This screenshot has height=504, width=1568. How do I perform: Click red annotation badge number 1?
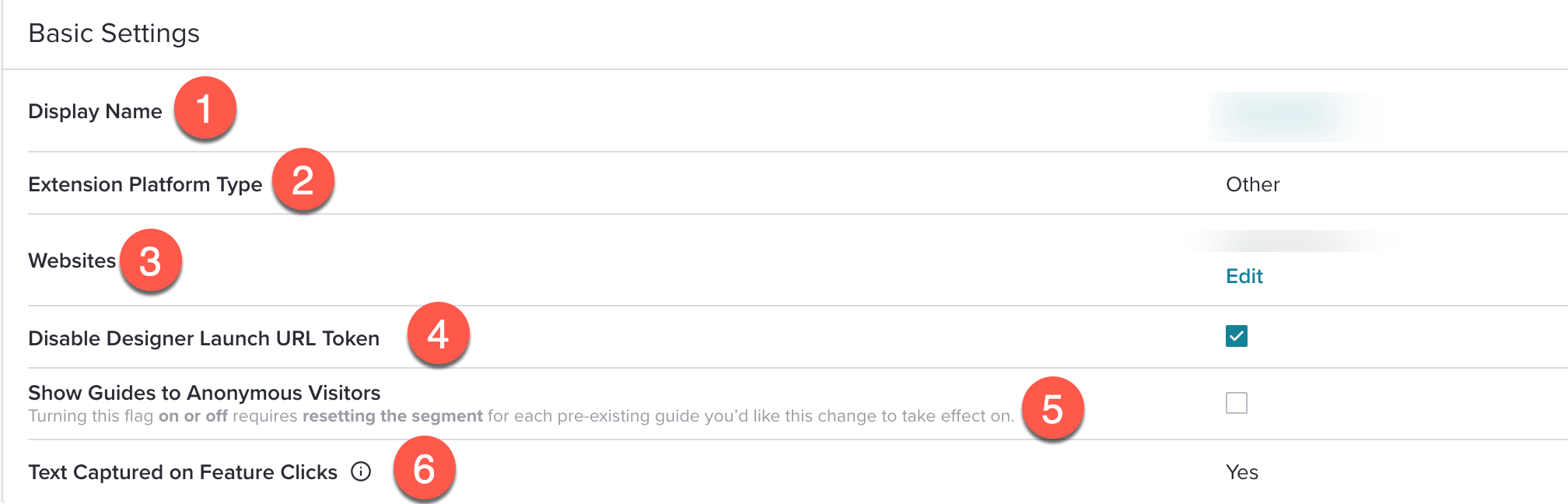[205, 108]
